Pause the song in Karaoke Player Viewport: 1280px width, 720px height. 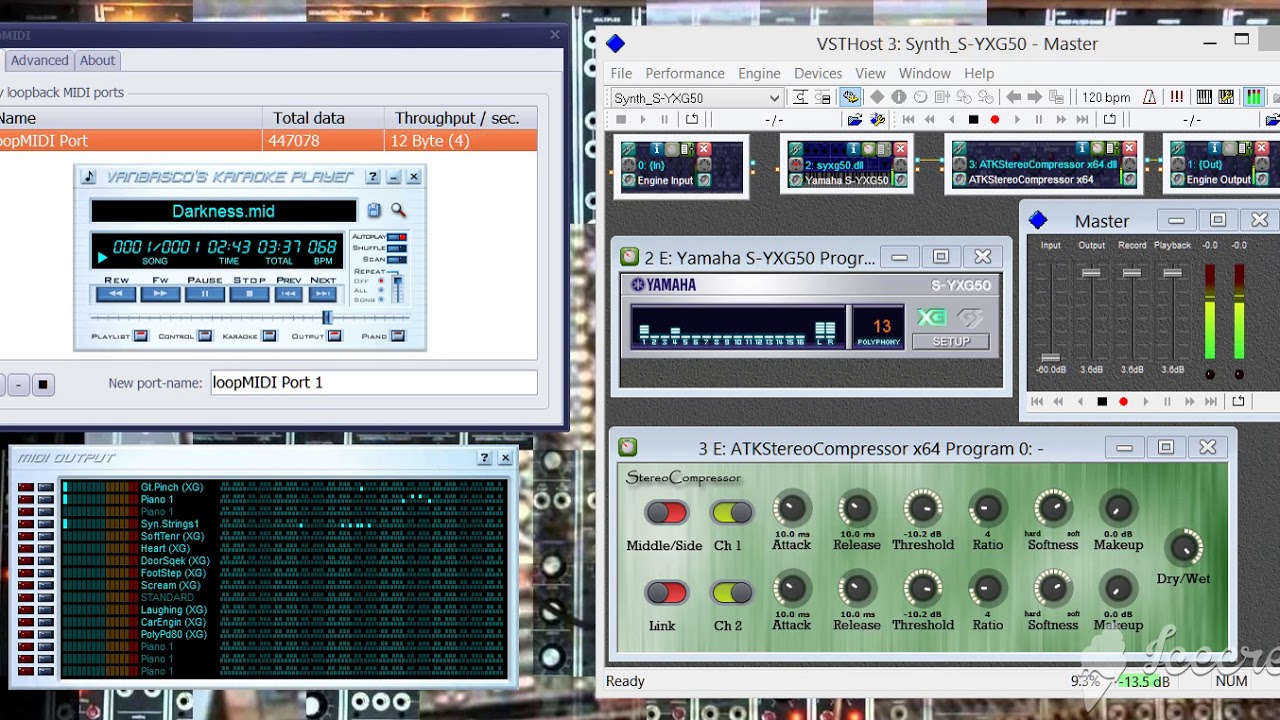coord(205,294)
